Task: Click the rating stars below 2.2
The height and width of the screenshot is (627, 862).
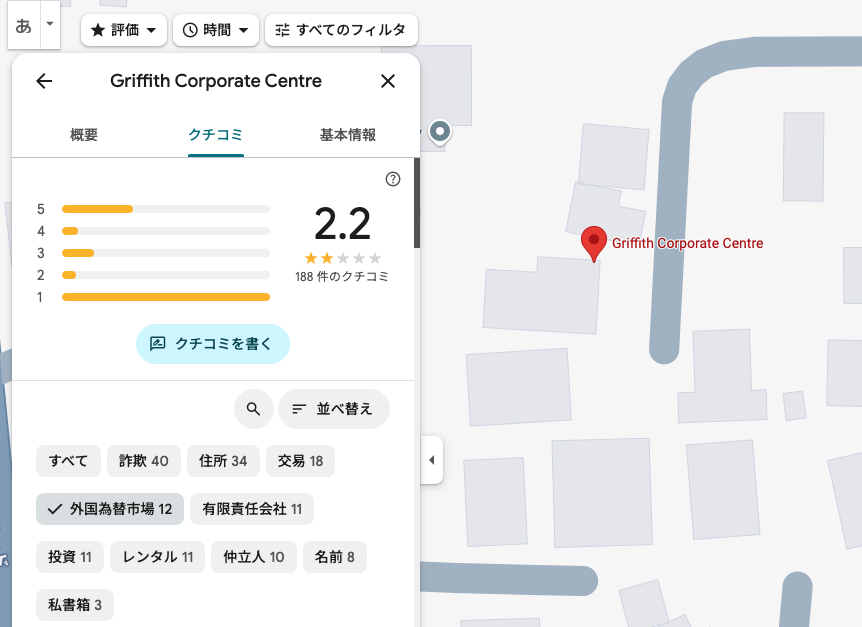Action: pos(342,258)
